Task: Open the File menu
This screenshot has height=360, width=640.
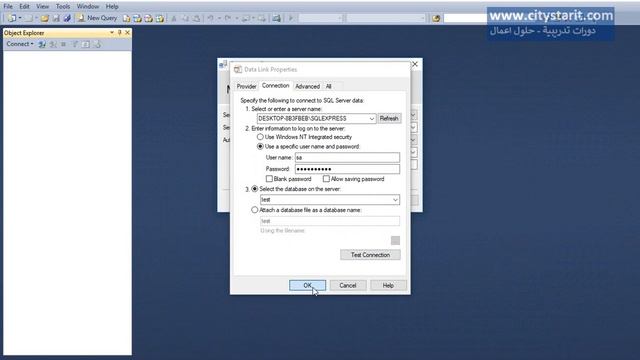Action: tap(8, 6)
